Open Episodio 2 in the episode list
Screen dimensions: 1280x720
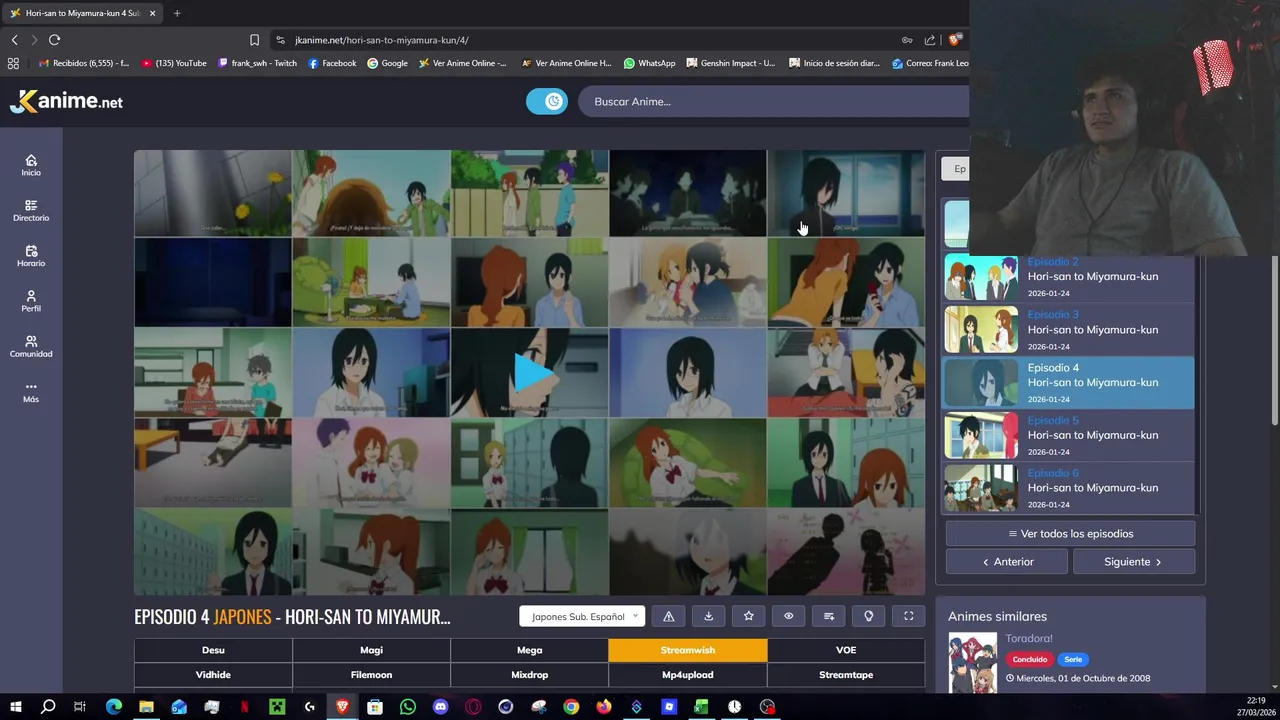(1069, 277)
